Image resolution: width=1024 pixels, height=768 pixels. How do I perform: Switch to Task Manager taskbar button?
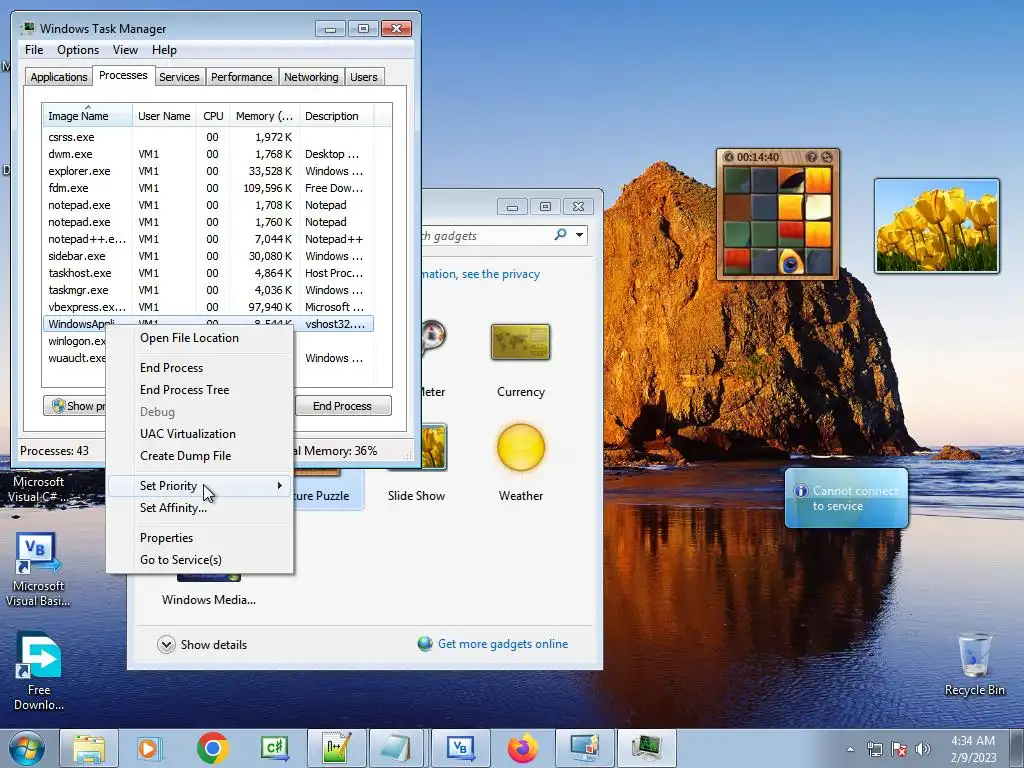click(x=646, y=748)
